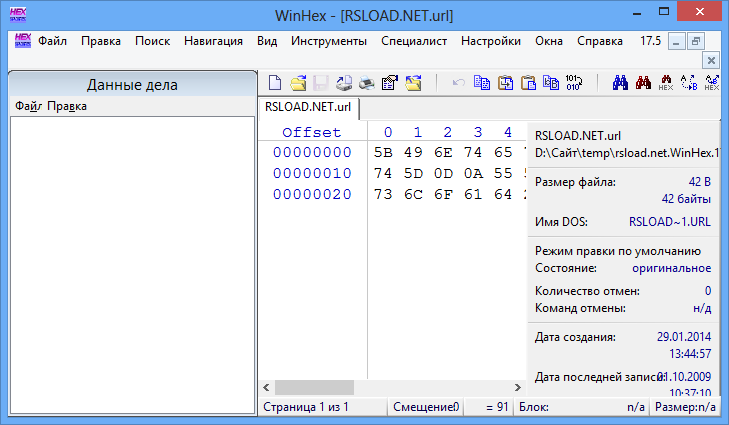729x425 pixels.
Task: Select offset row 00000010
Action: pos(312,173)
